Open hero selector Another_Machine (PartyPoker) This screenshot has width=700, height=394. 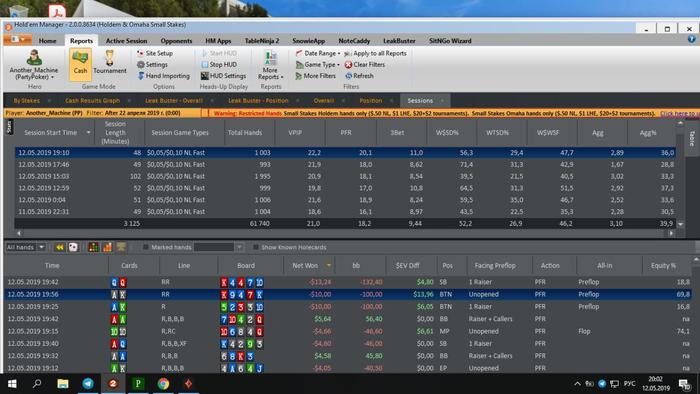[33, 65]
